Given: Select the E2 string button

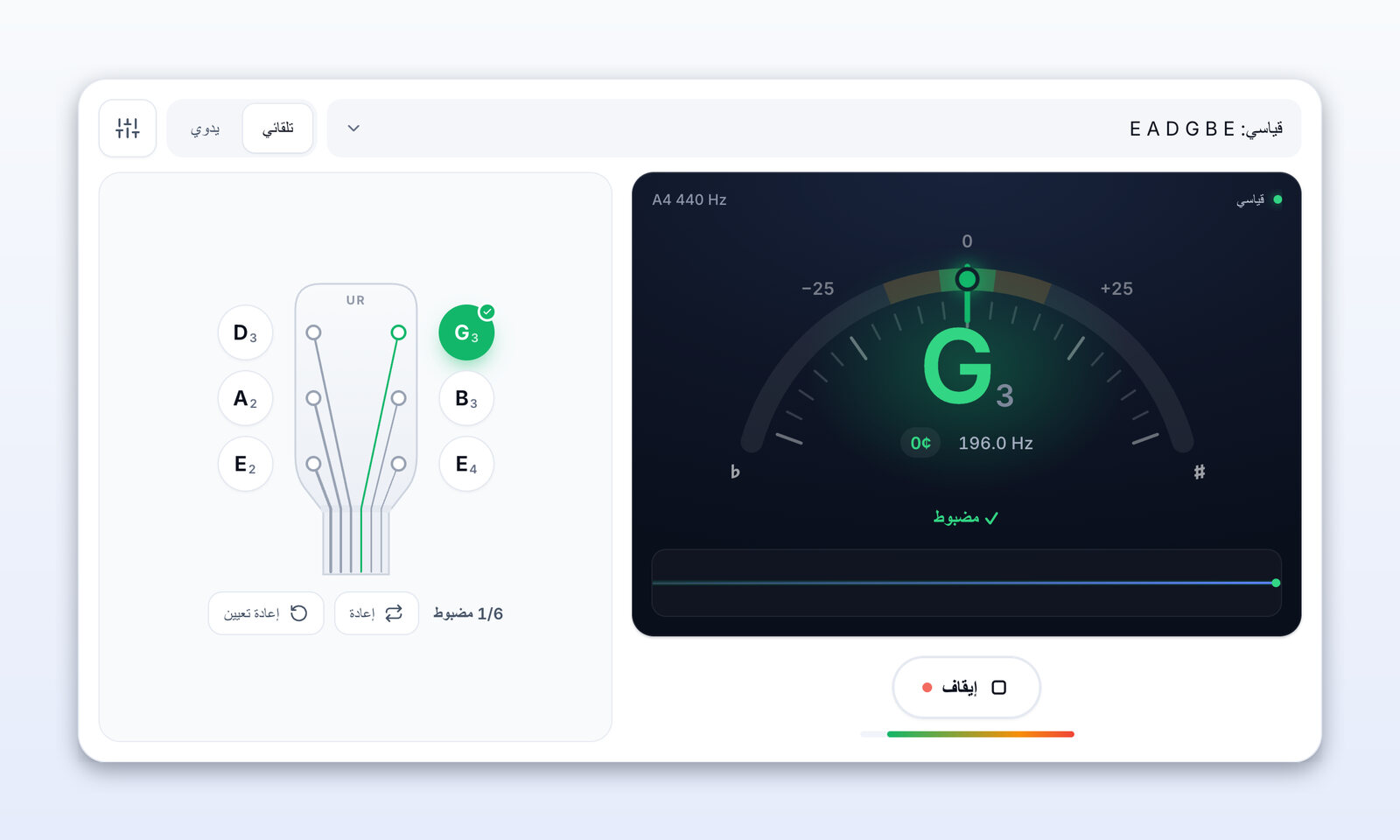Looking at the screenshot, I should [245, 464].
